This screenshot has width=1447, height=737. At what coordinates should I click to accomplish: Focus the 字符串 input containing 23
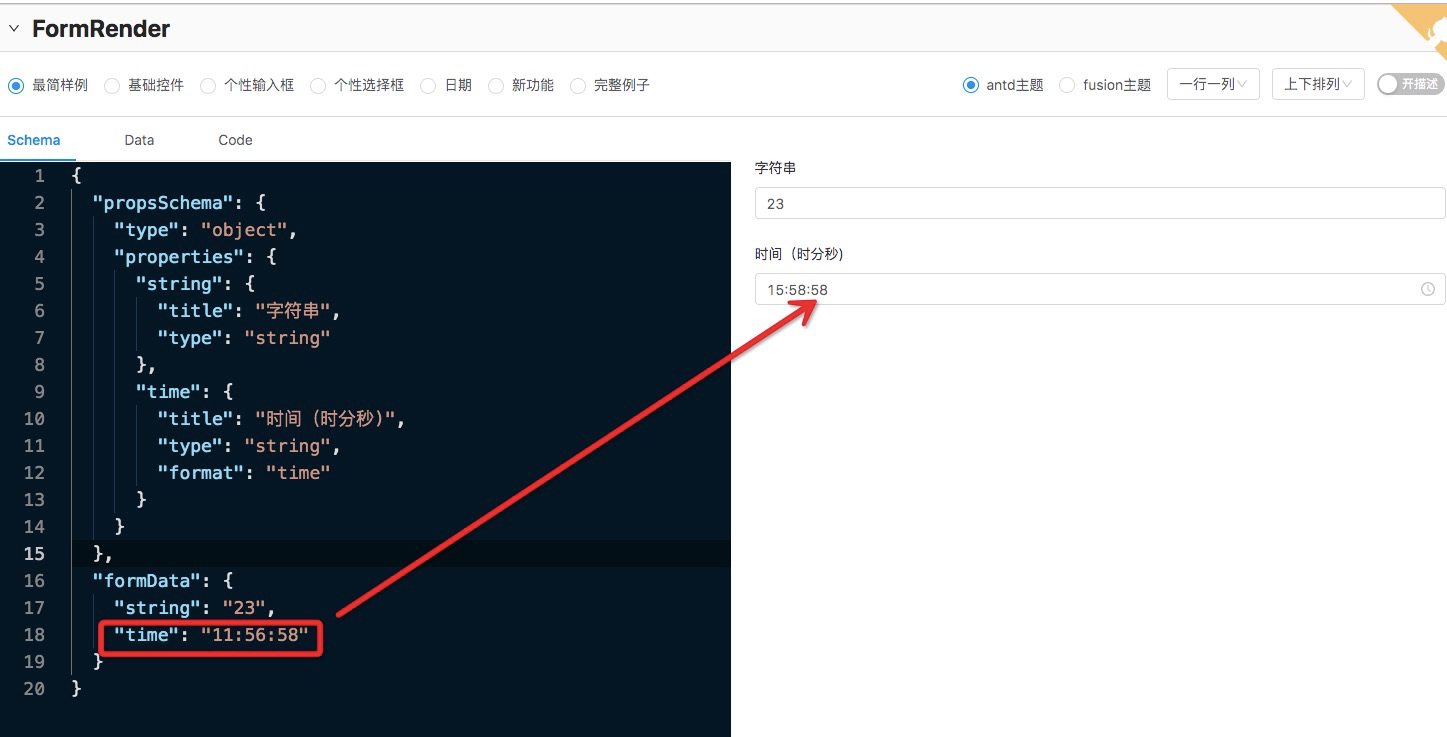pos(1100,203)
